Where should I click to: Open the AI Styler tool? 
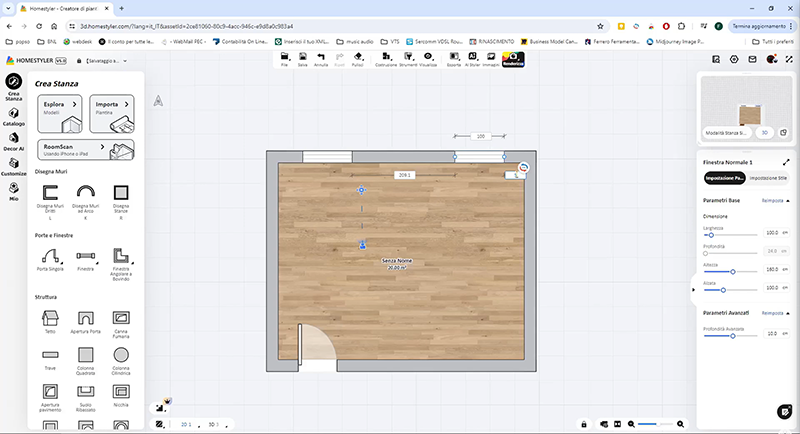click(474, 59)
